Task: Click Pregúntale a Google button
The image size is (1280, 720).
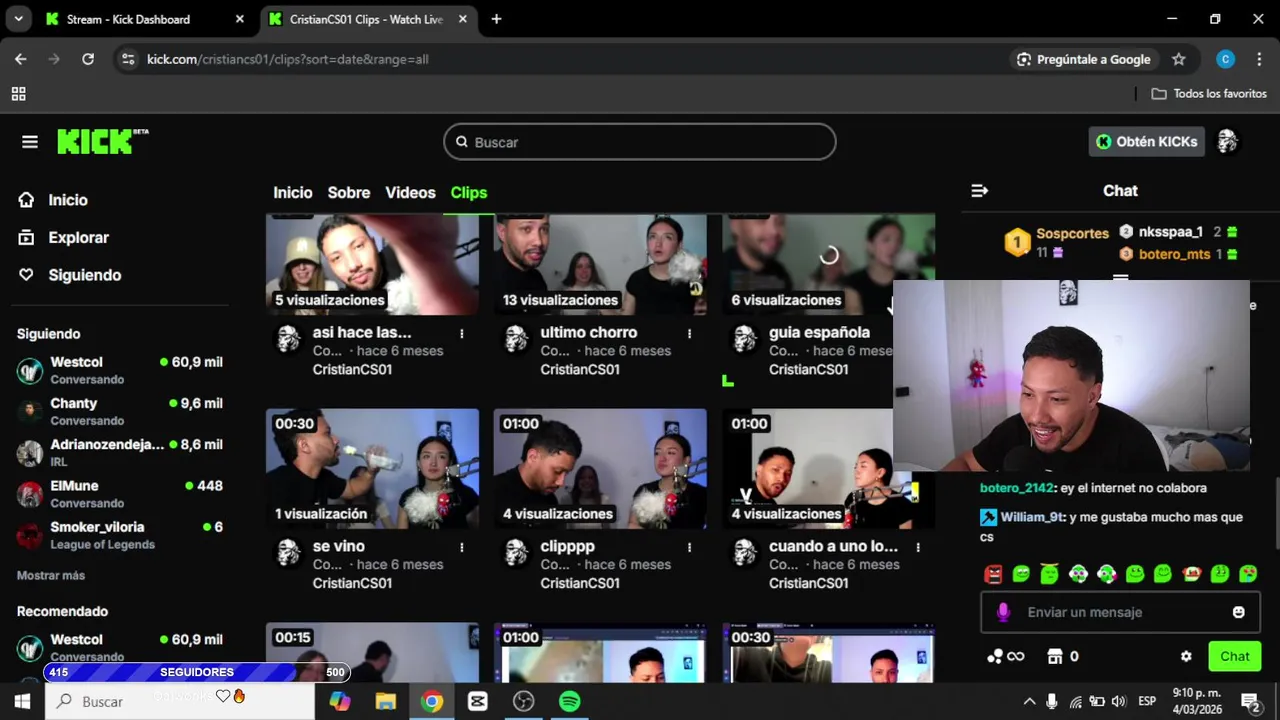Action: click(x=1083, y=59)
